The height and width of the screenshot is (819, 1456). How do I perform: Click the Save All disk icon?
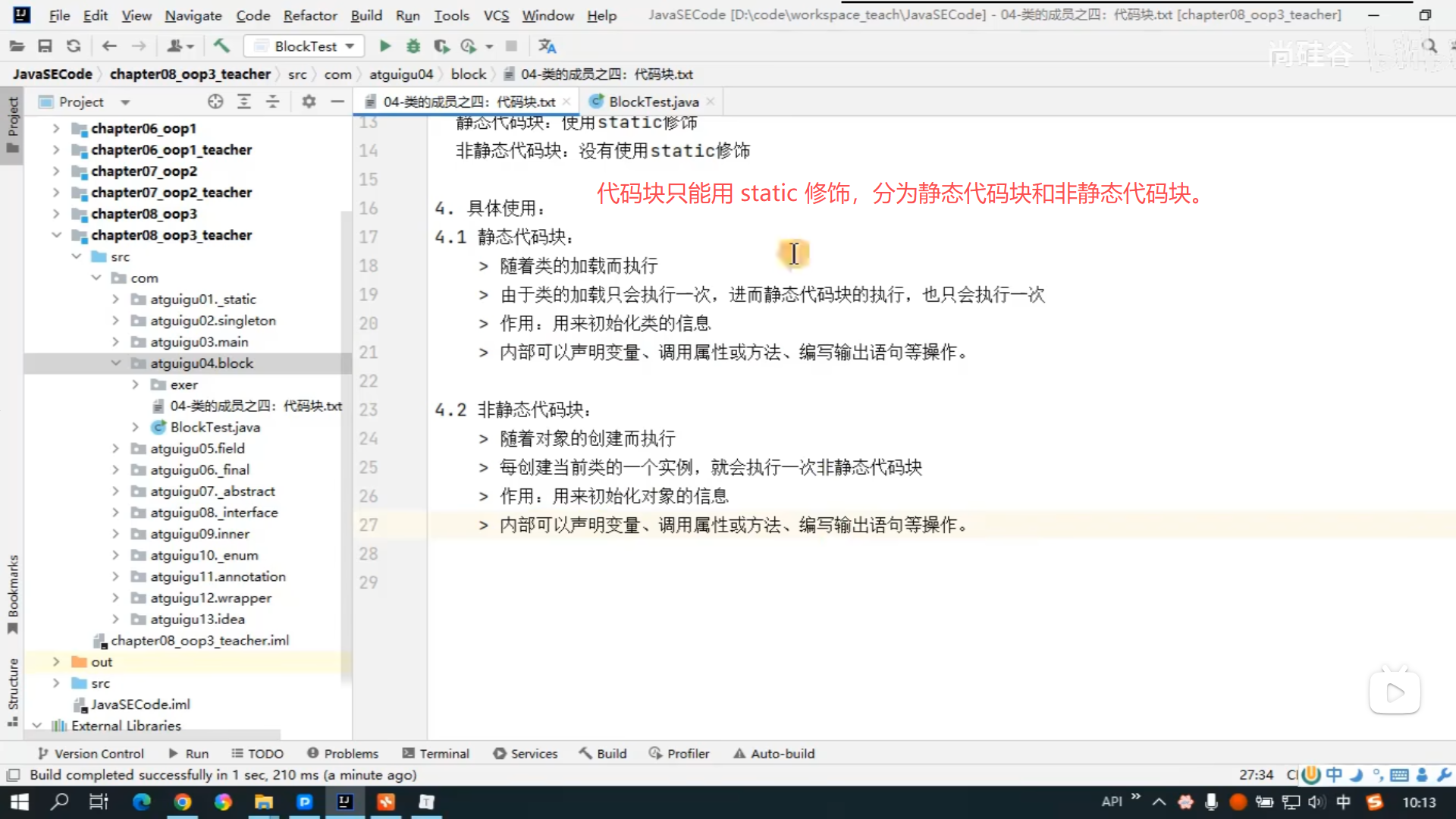[x=45, y=46]
